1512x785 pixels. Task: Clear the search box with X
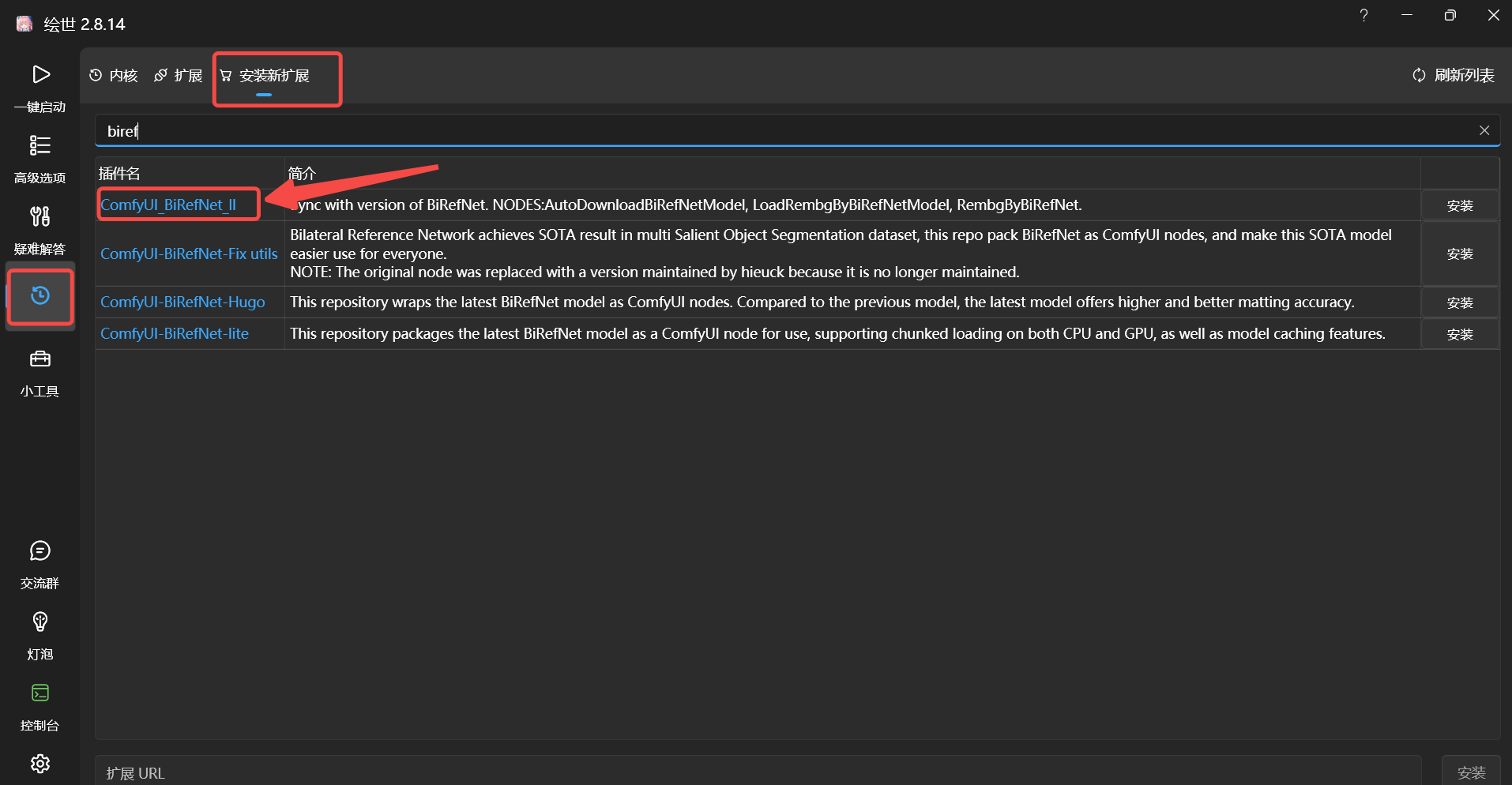point(1484,131)
